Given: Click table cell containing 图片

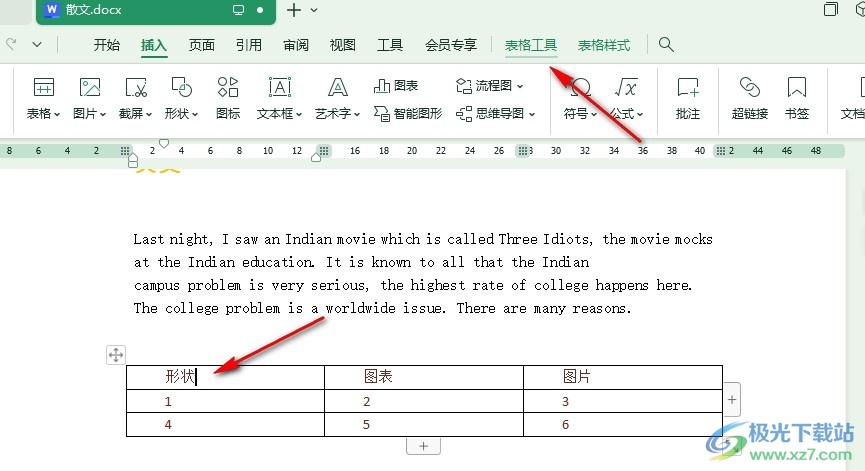Looking at the screenshot, I should pos(623,377).
